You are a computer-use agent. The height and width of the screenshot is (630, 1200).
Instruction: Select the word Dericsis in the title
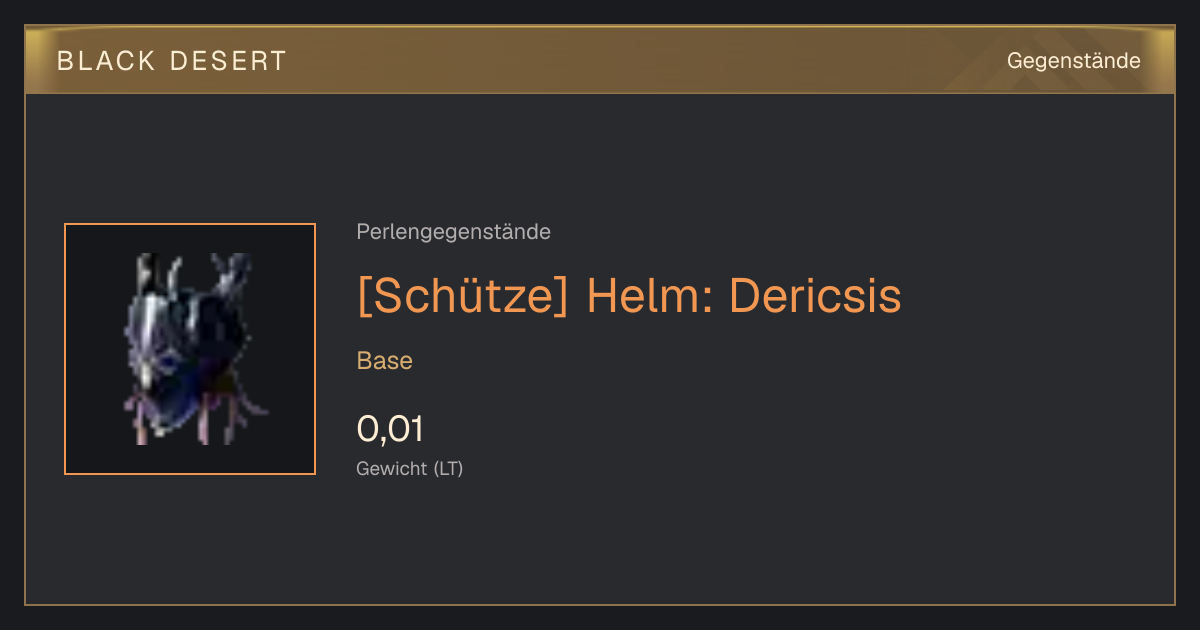tap(815, 295)
